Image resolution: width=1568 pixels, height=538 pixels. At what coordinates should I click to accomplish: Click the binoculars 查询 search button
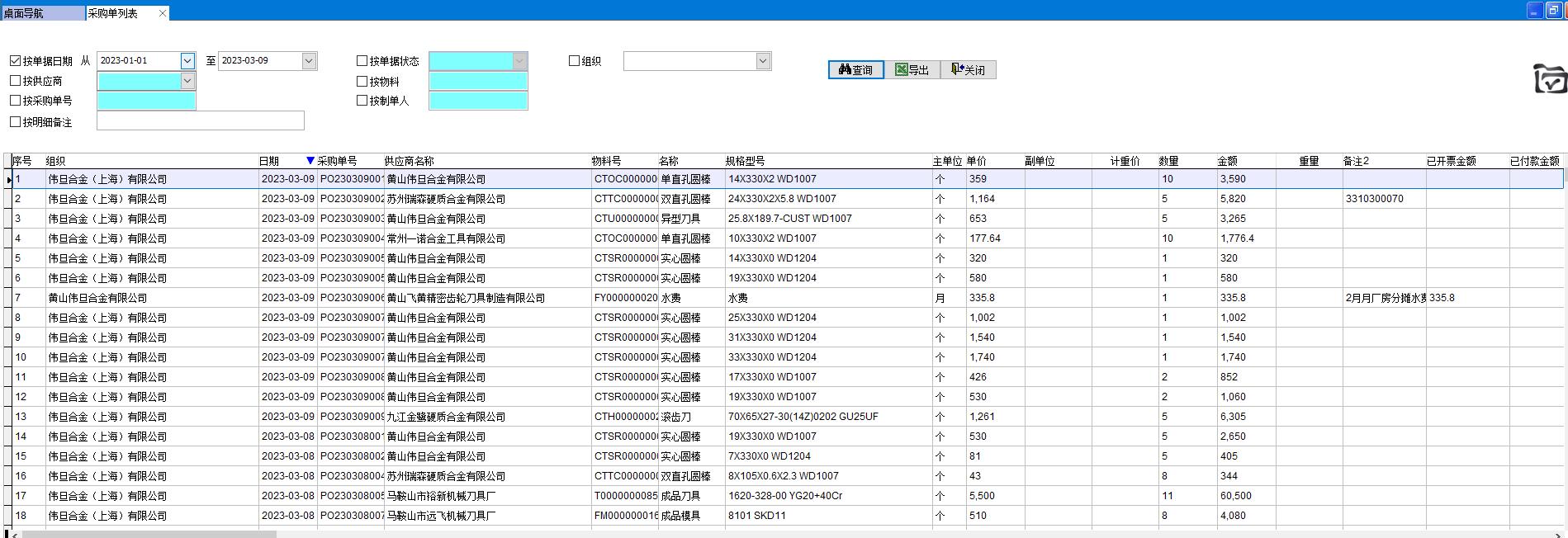[x=855, y=70]
